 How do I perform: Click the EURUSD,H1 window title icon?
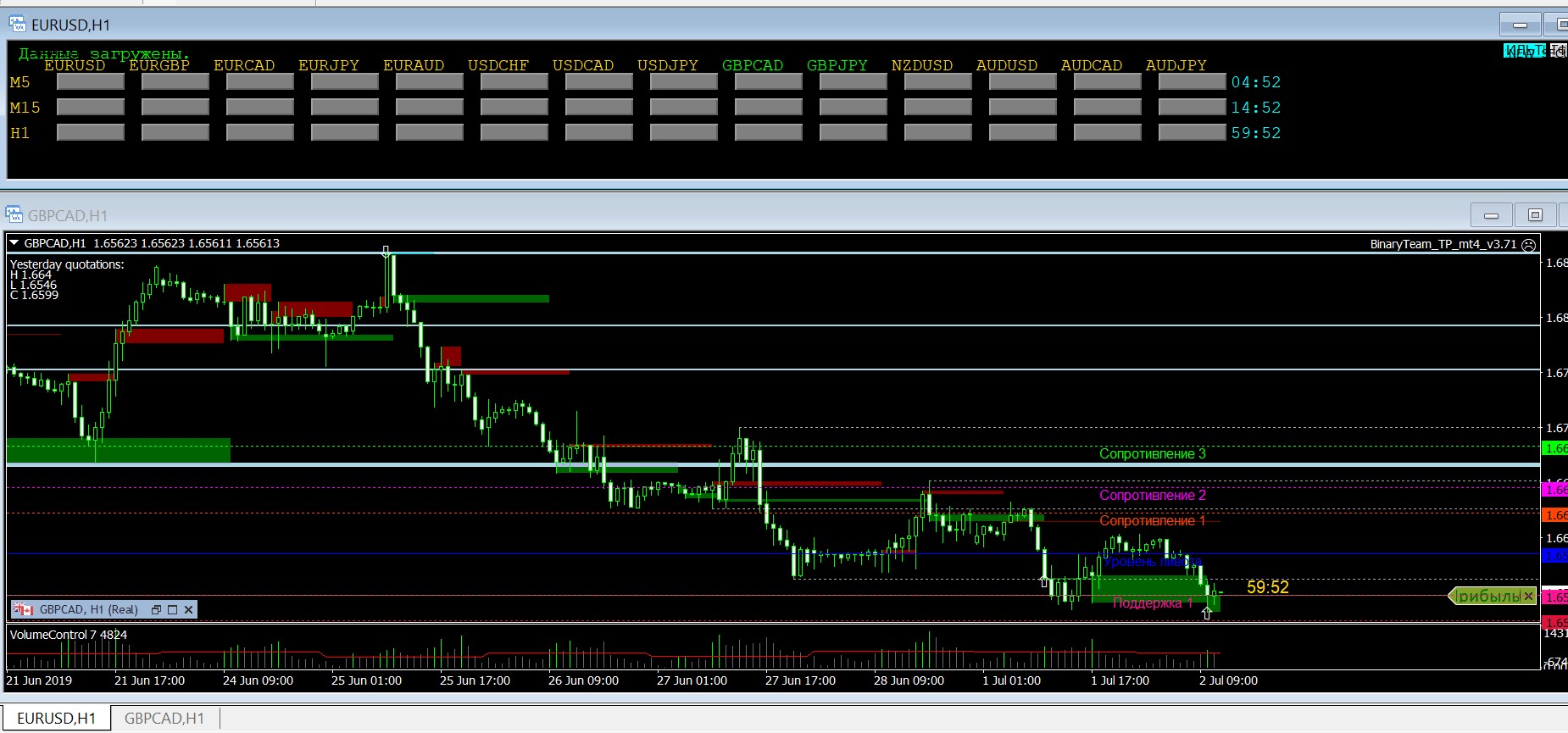click(x=17, y=25)
